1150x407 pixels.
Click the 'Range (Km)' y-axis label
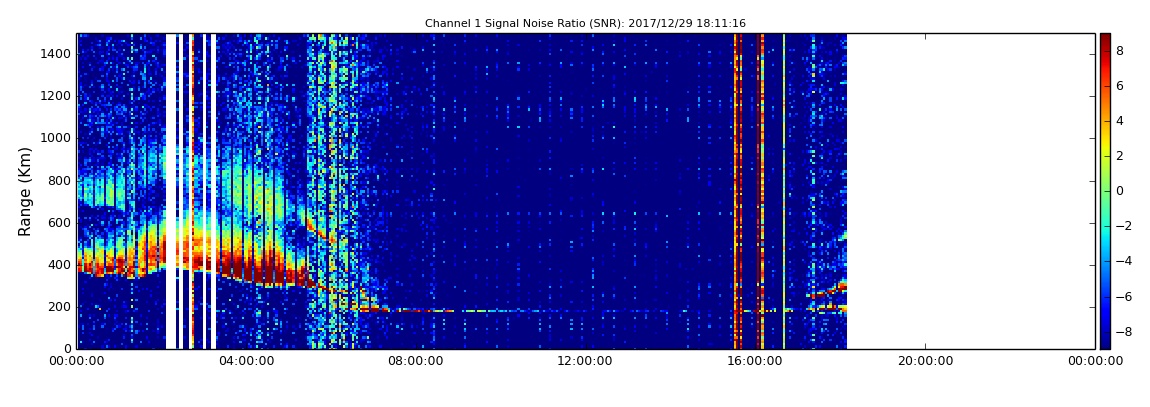(x=25, y=191)
